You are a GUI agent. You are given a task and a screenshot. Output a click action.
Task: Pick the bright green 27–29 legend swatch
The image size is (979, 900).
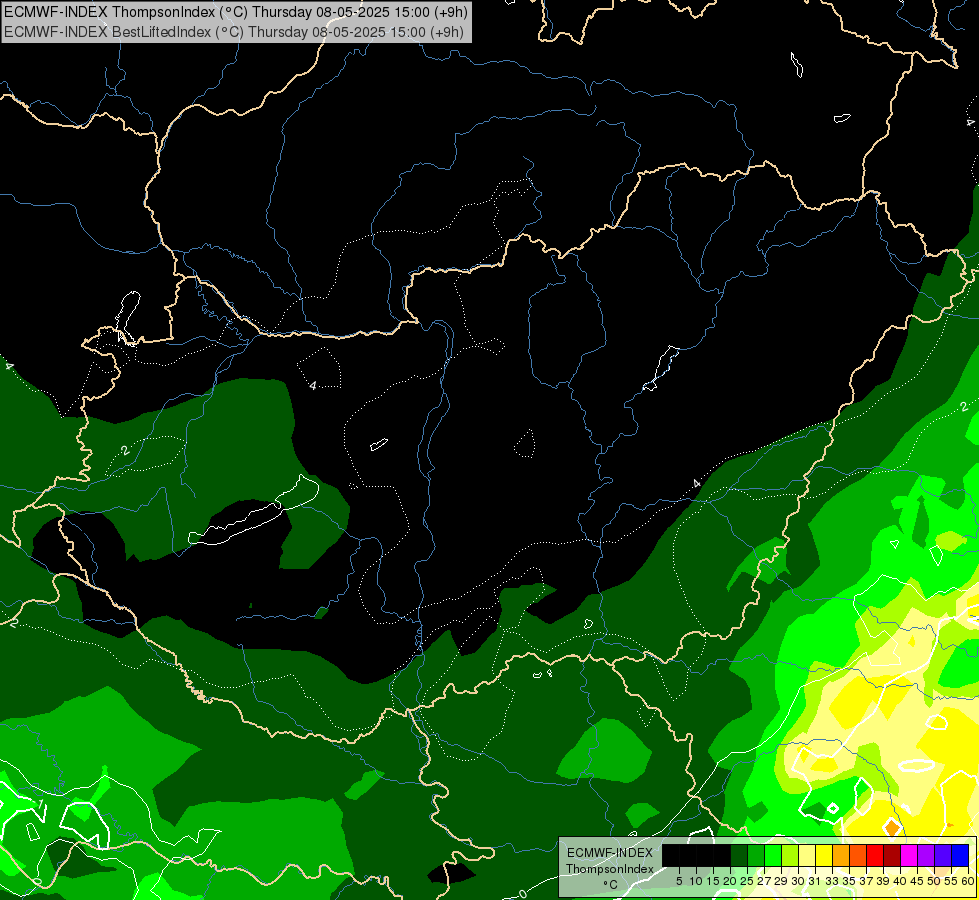tap(773, 855)
